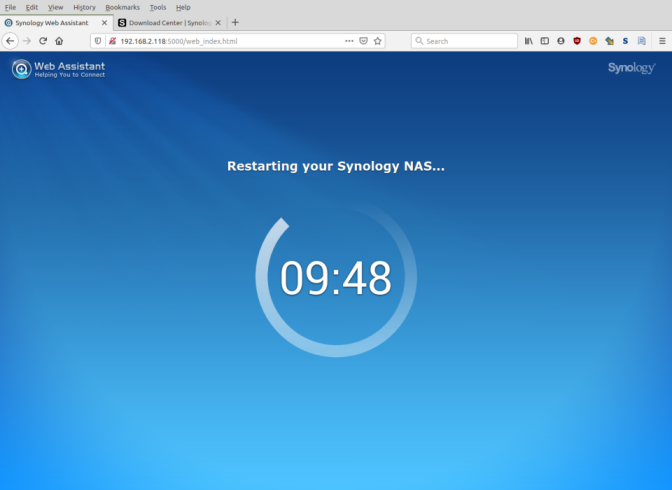
Task: Click the blue S extension icon
Action: [x=625, y=41]
